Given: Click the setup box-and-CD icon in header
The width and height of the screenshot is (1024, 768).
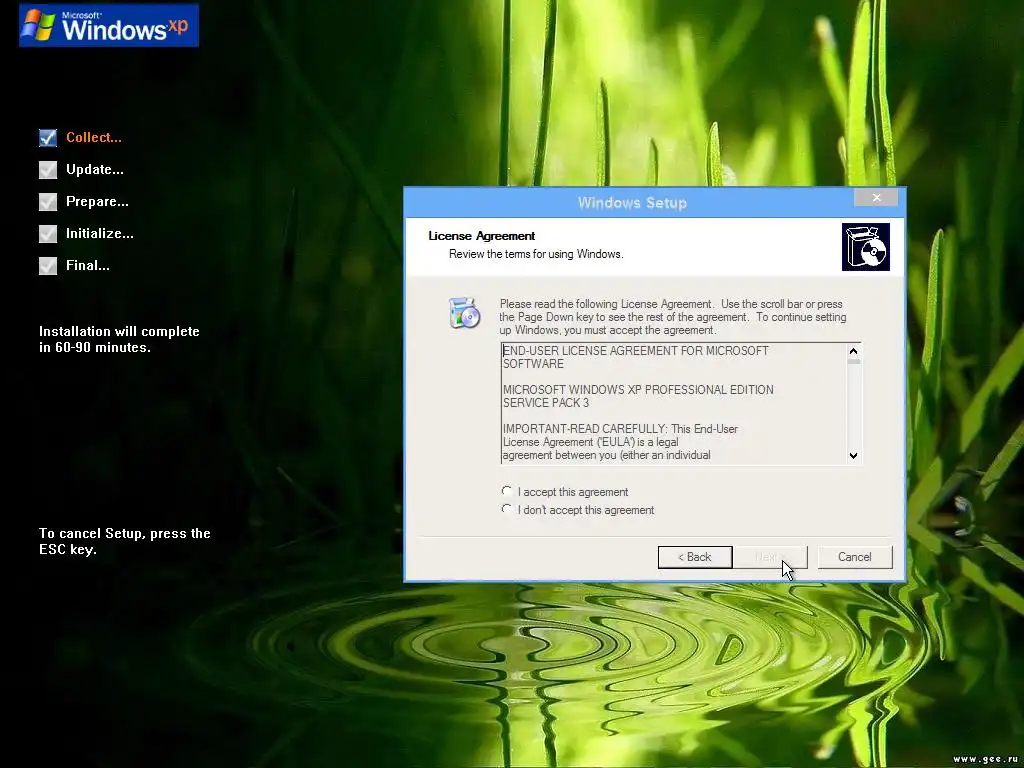Looking at the screenshot, I should (866, 247).
